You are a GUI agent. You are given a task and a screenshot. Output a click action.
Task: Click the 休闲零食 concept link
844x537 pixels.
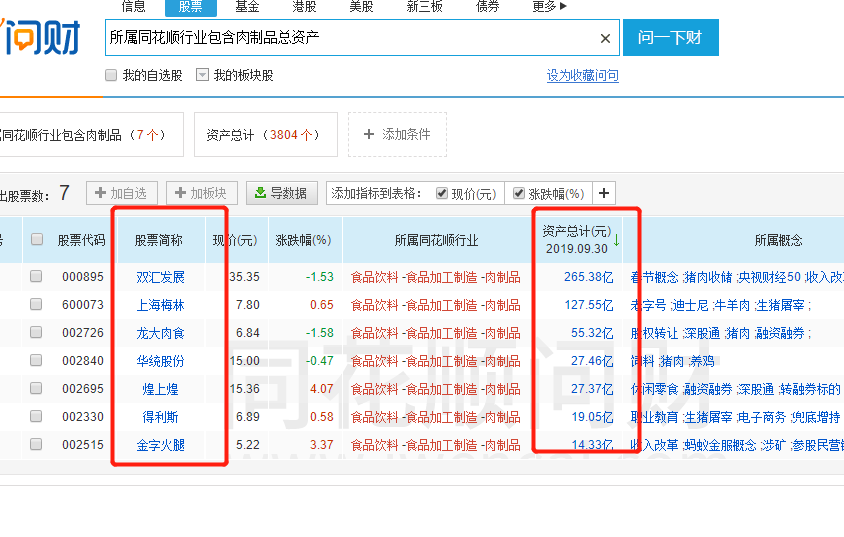(655, 389)
